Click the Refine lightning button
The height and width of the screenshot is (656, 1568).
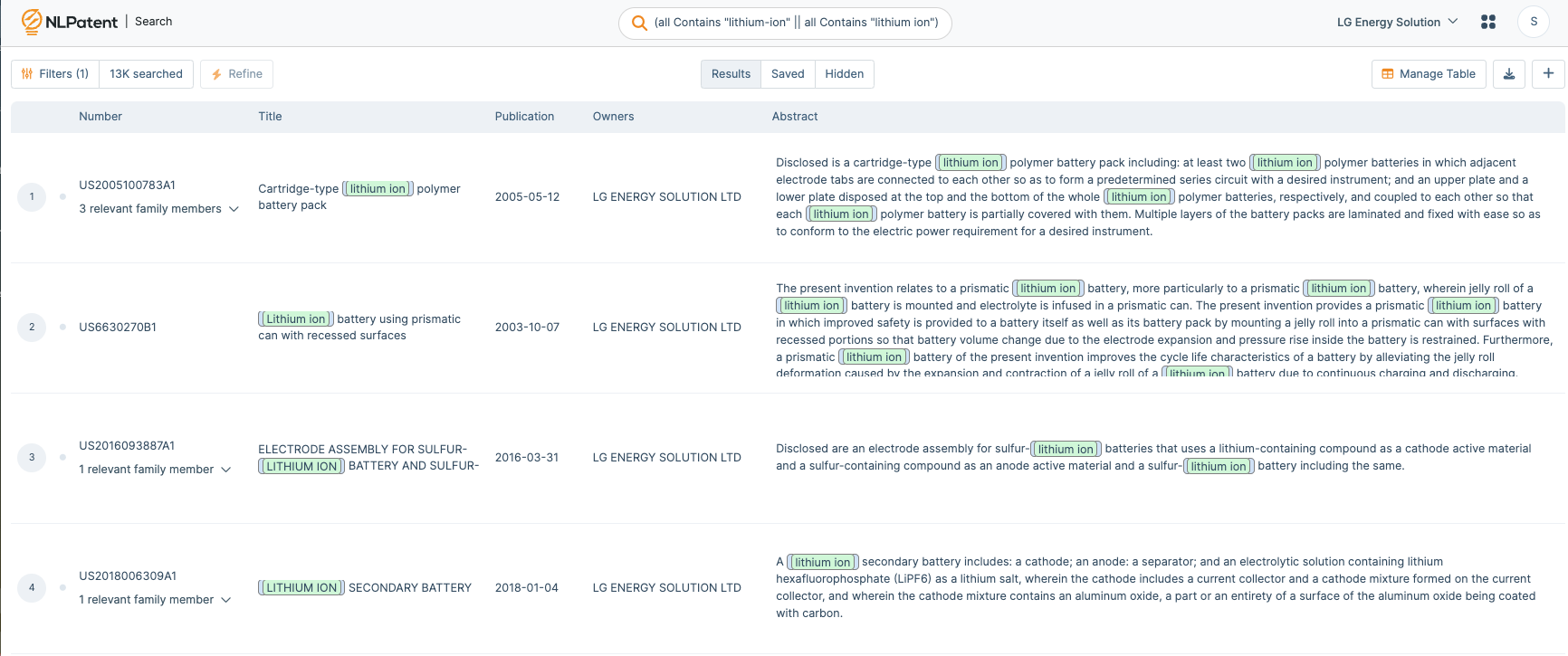click(x=236, y=74)
